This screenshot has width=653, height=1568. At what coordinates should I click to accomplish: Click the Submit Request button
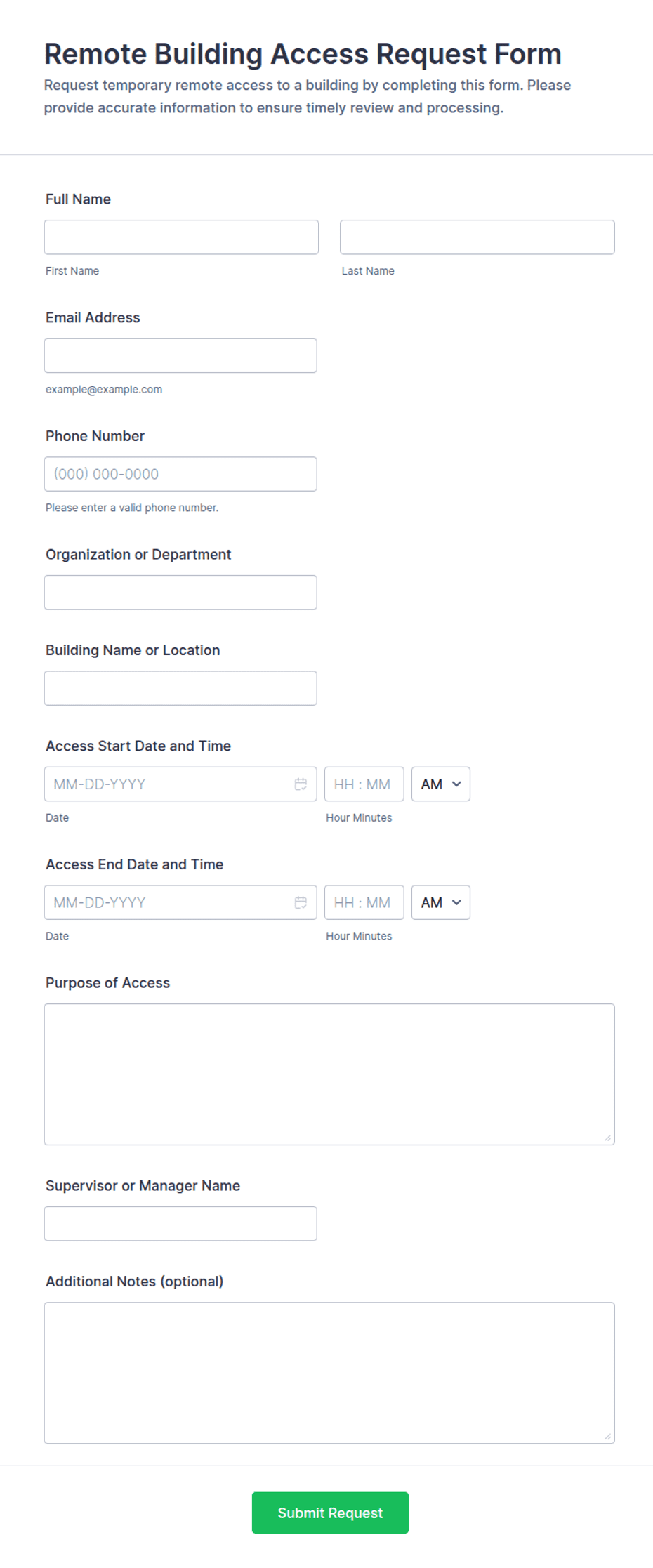click(330, 1513)
